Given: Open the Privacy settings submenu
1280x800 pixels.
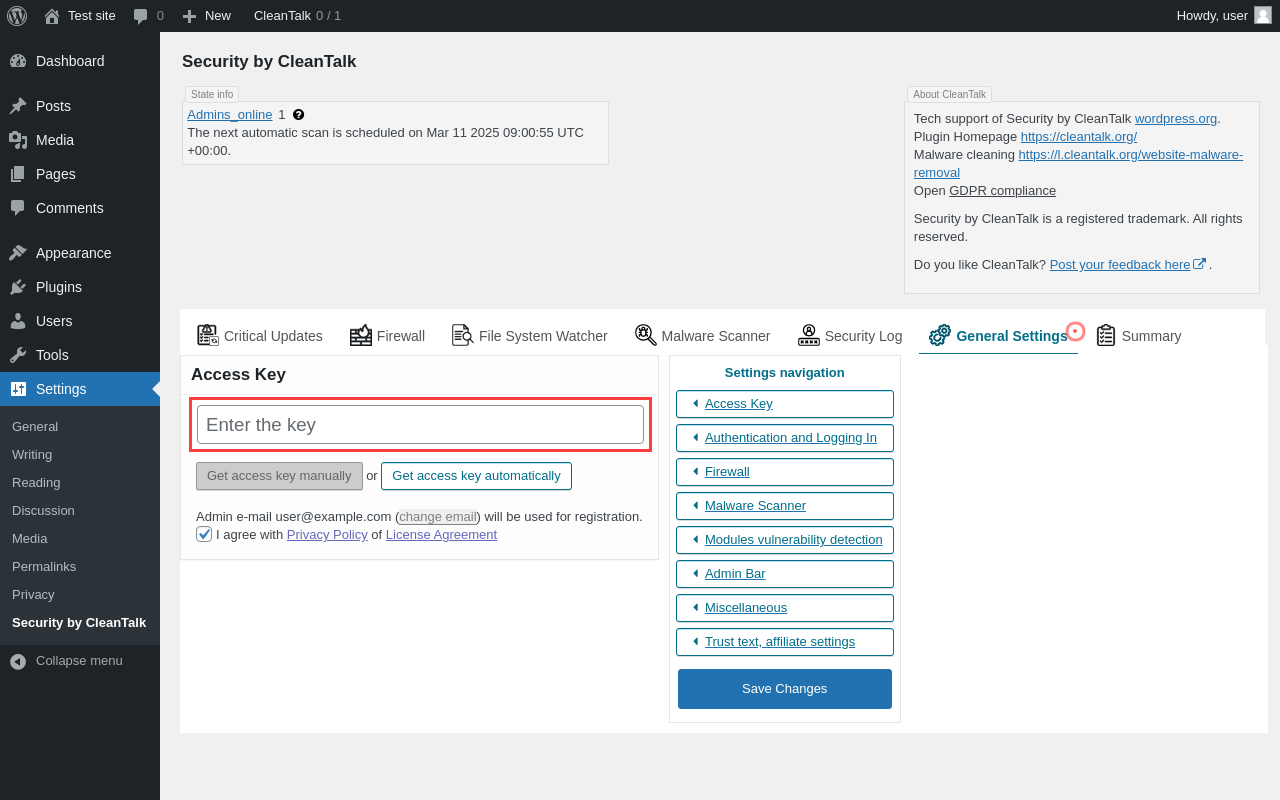Looking at the screenshot, I should (33, 594).
